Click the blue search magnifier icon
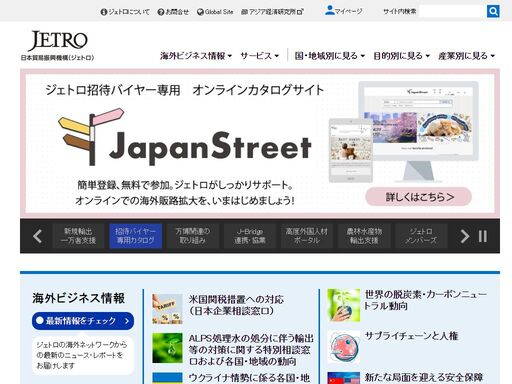 click(493, 11)
